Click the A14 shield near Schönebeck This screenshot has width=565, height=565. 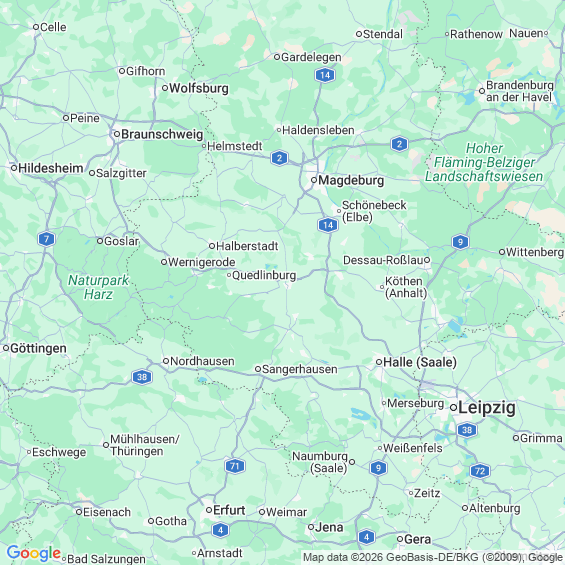[x=328, y=225]
